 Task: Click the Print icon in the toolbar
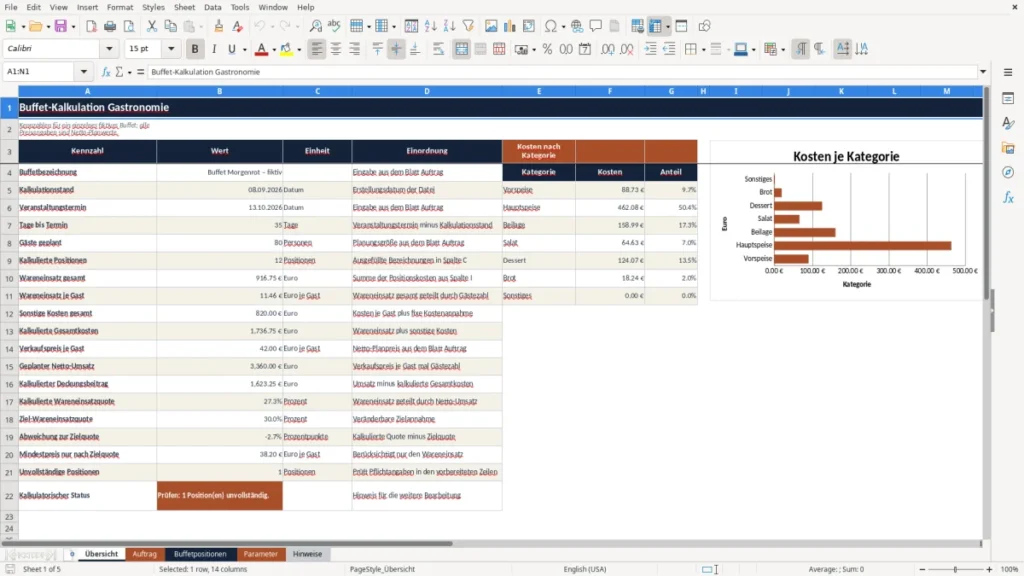coord(110,26)
